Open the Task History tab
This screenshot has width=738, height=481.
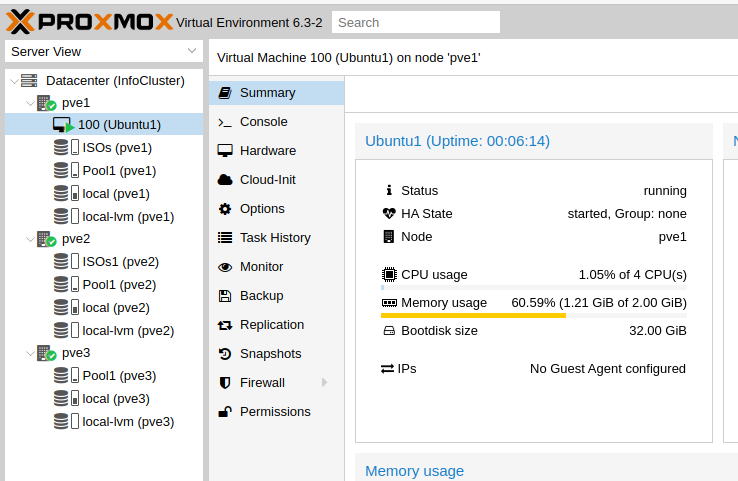click(277, 238)
